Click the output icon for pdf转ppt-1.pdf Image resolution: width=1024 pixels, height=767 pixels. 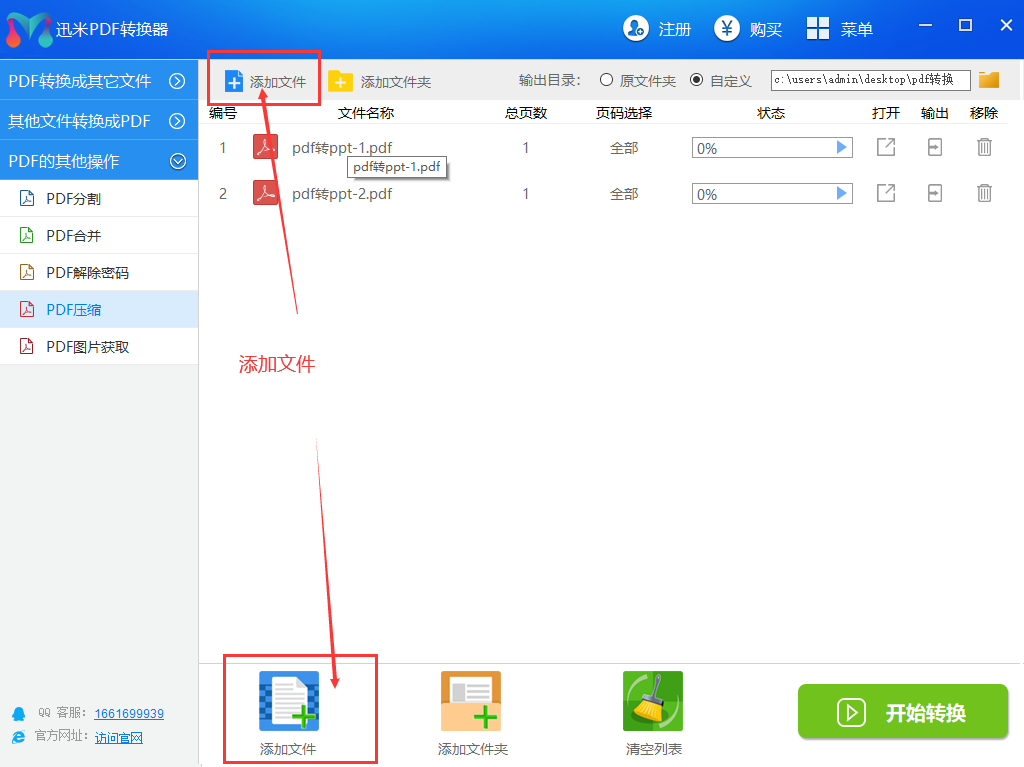click(x=935, y=148)
